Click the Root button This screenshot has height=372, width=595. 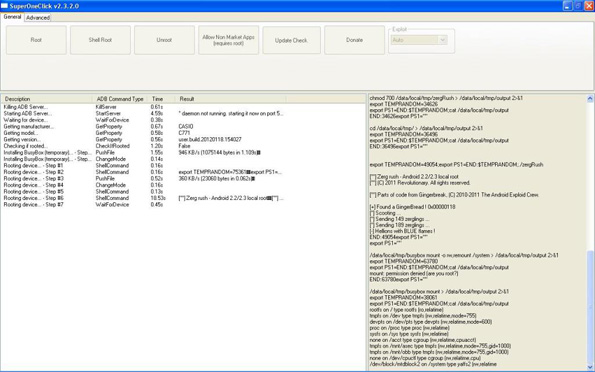36,40
